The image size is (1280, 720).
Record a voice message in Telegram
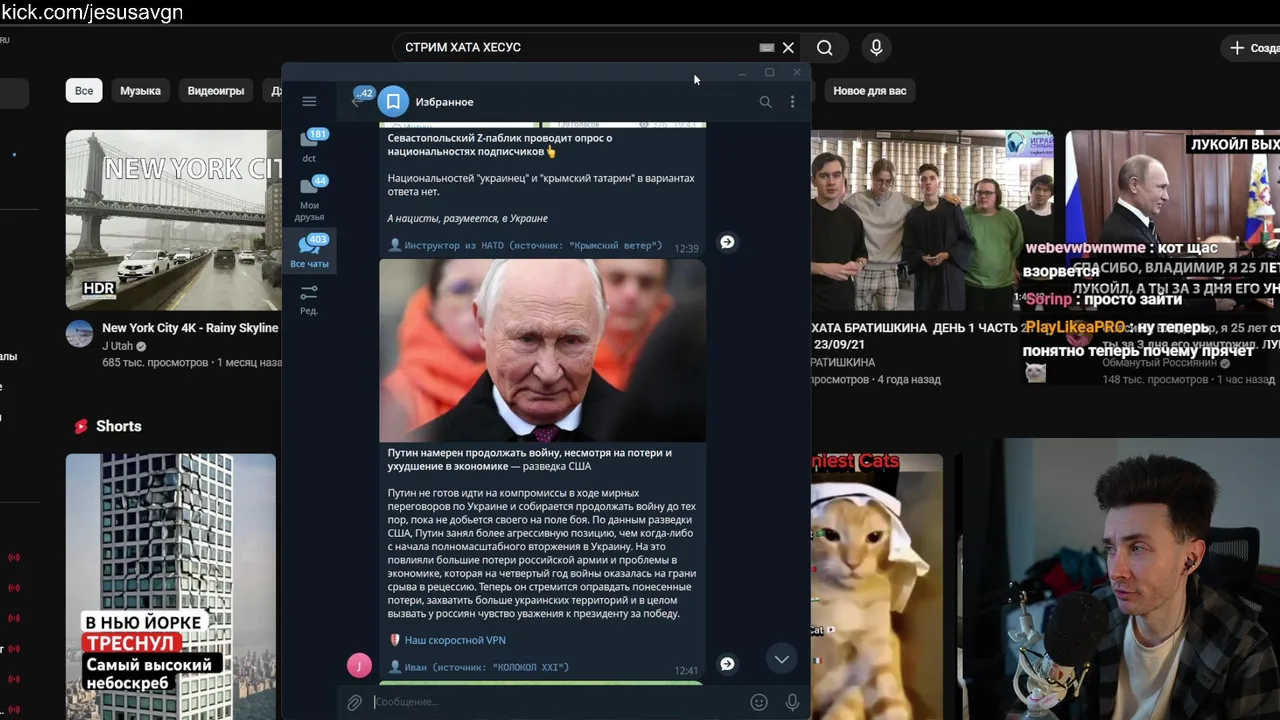(x=792, y=702)
